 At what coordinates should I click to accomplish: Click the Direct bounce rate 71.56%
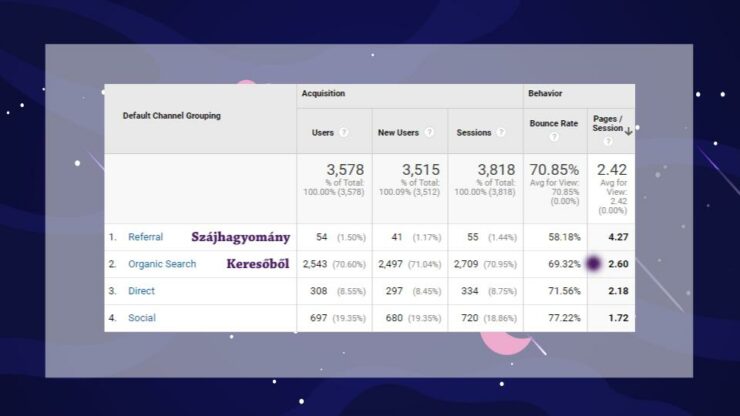[x=564, y=291]
